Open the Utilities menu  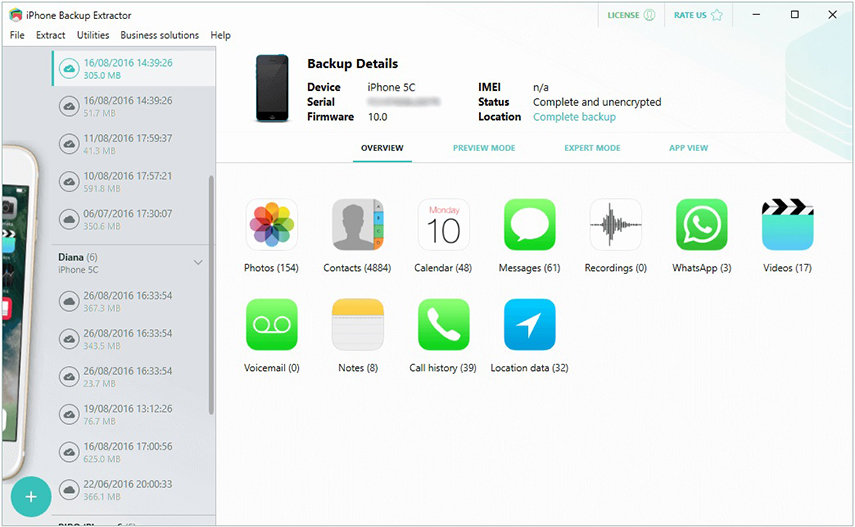[93, 35]
